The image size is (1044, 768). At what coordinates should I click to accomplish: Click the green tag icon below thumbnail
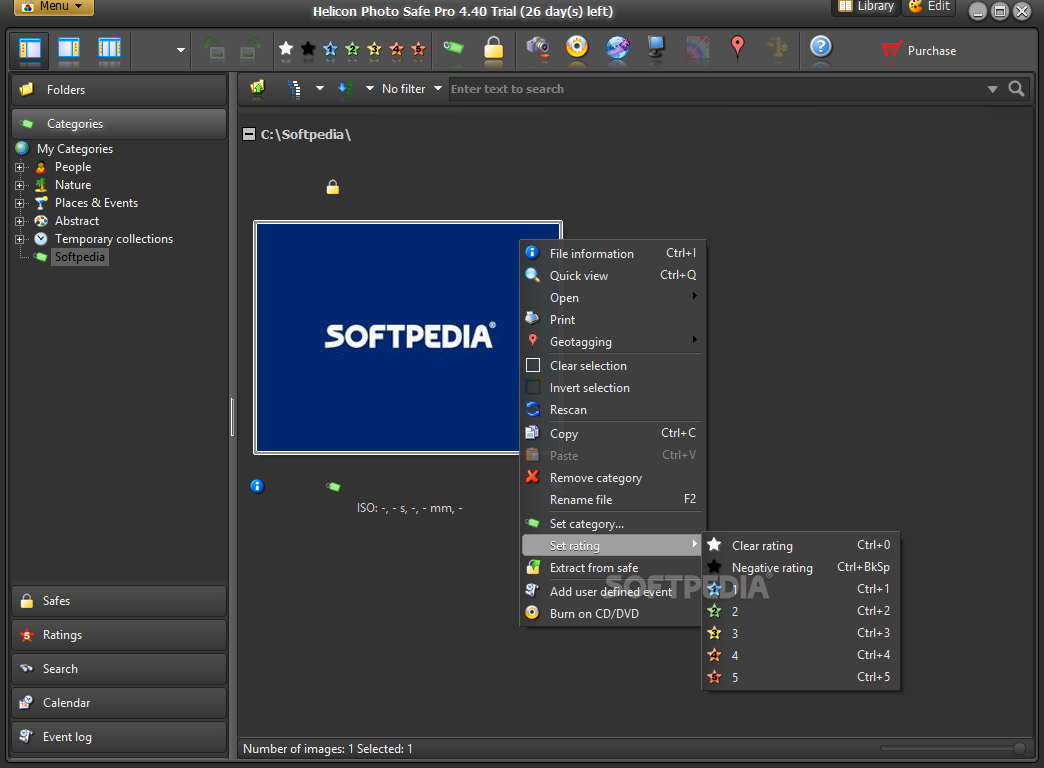[x=334, y=487]
